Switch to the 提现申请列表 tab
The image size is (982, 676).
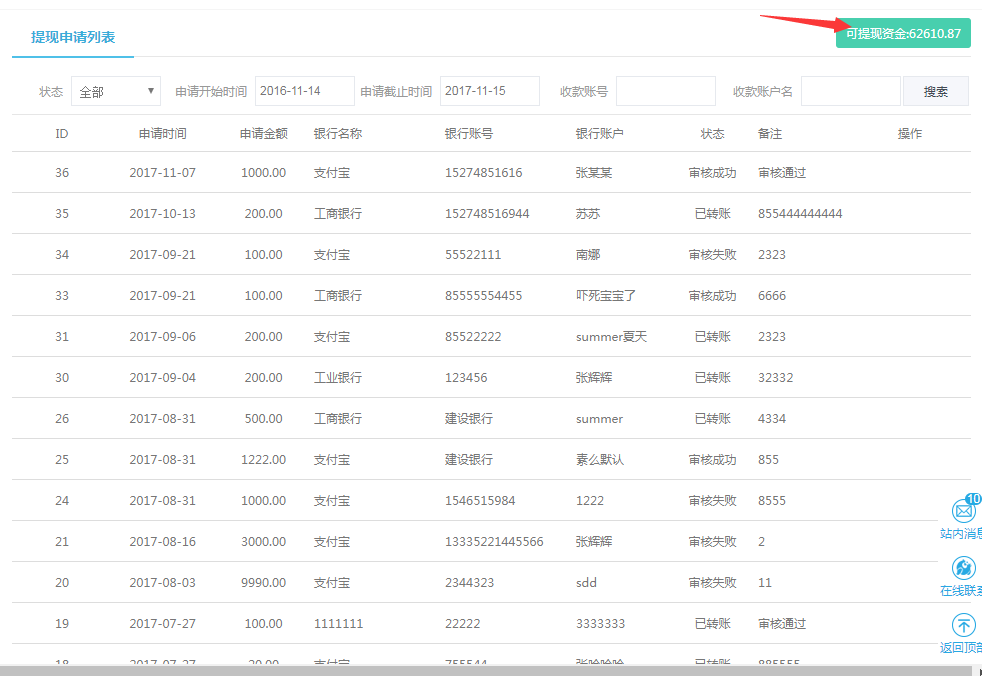73,37
